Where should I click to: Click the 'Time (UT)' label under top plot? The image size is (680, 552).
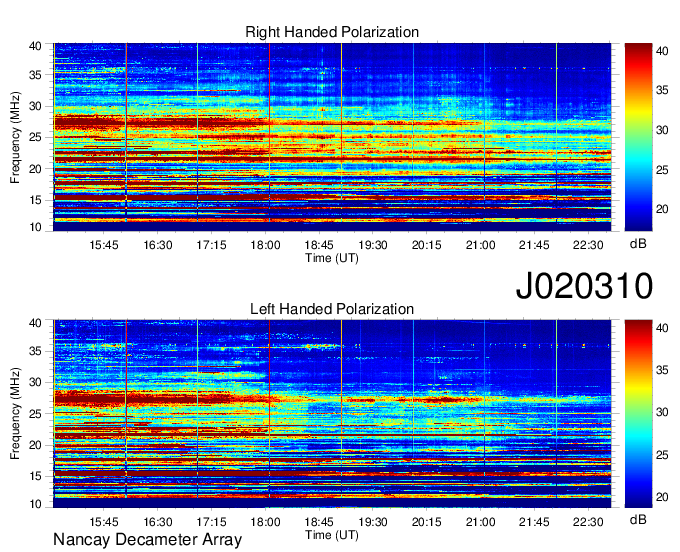click(332, 258)
